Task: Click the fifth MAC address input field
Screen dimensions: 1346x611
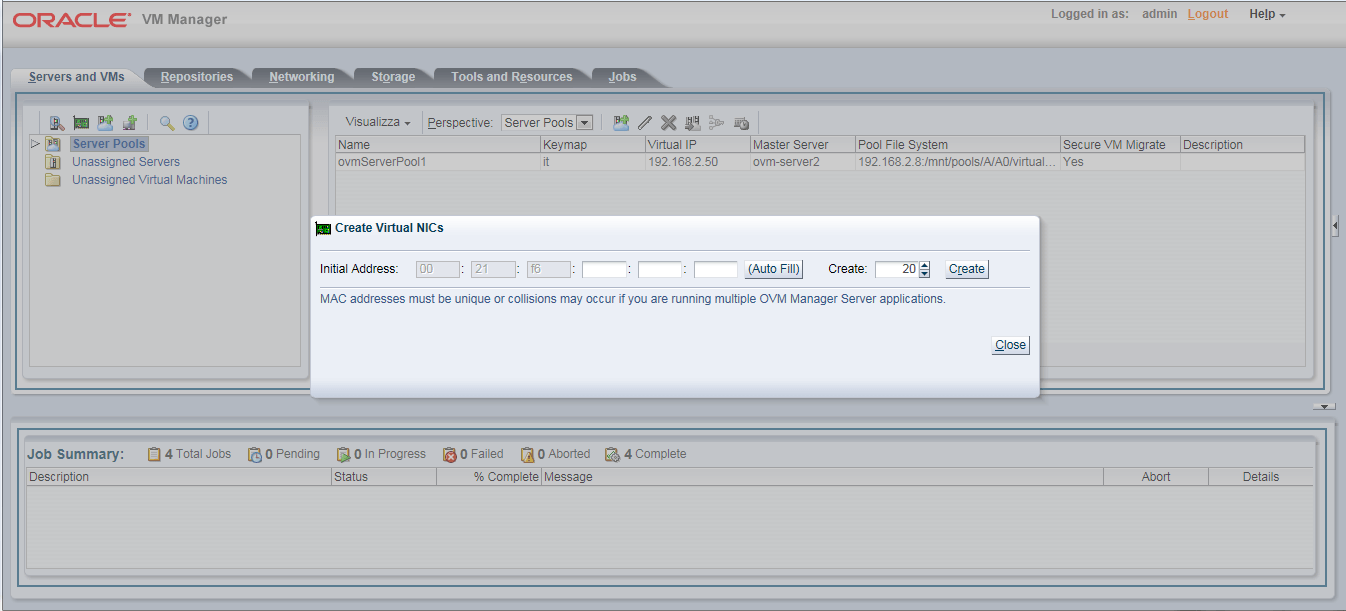Action: pos(660,269)
